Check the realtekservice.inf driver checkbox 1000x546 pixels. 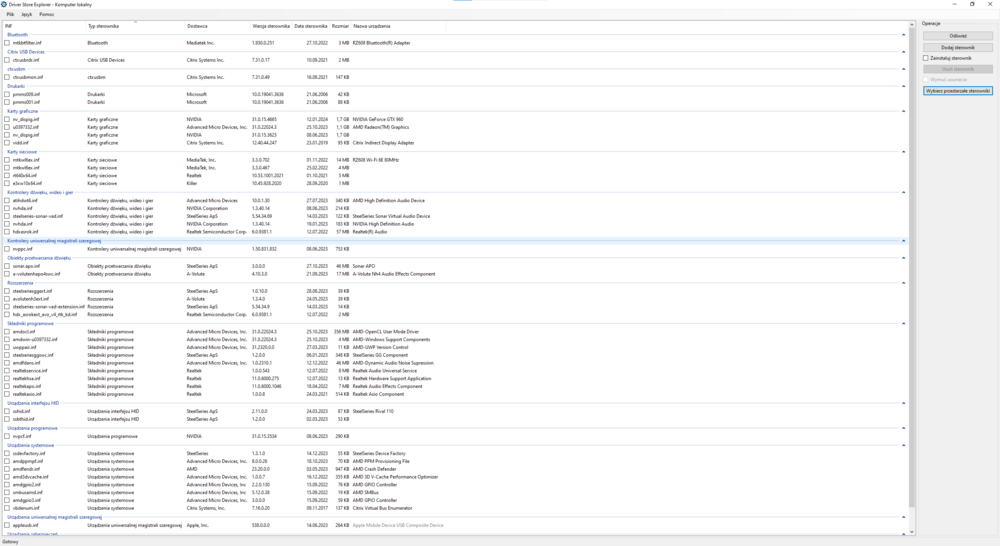(7, 371)
